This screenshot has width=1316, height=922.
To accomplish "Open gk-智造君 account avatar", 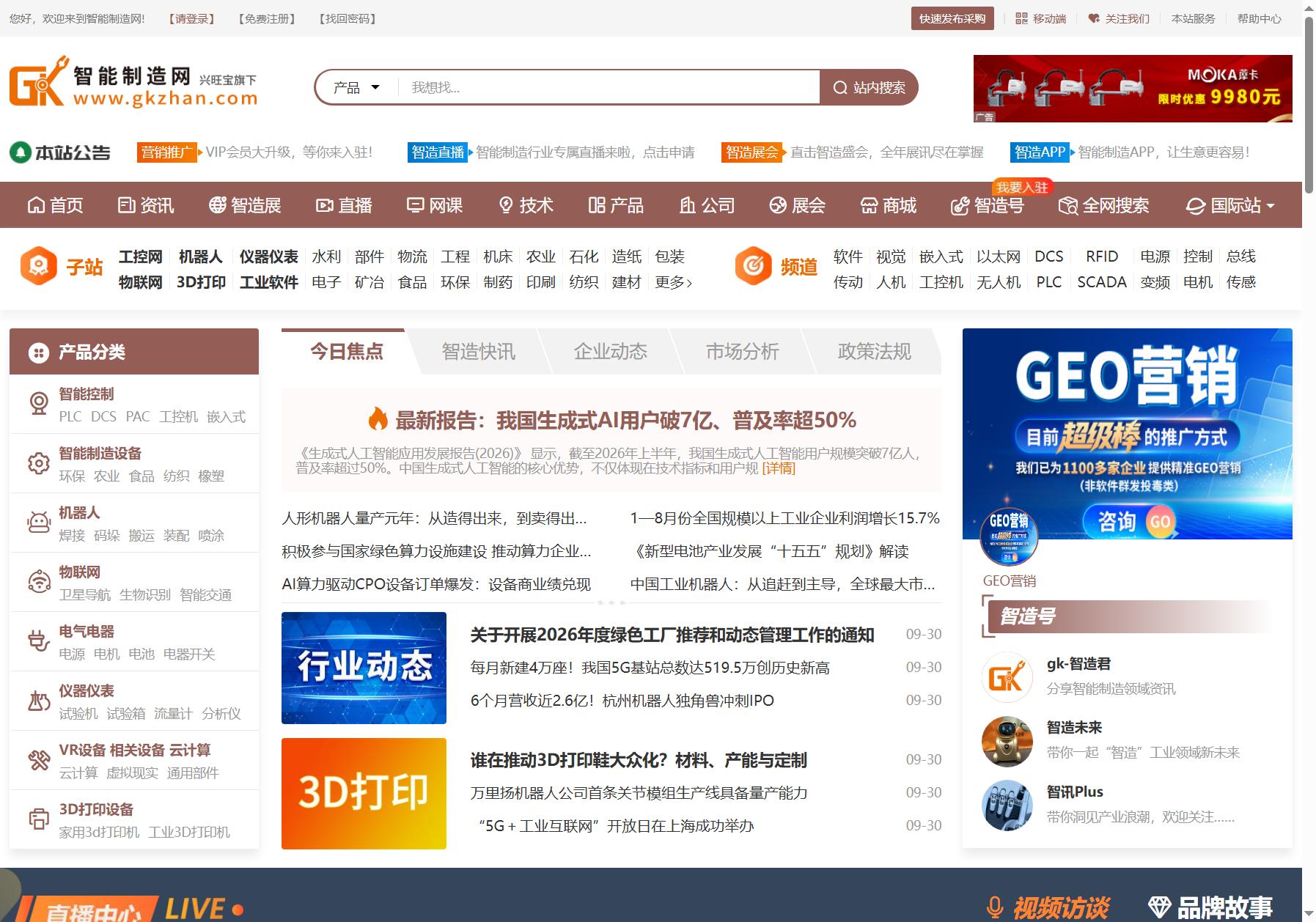I will click(x=1007, y=677).
